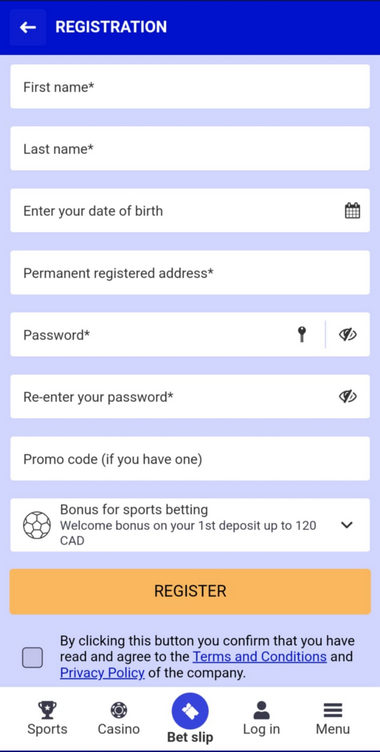Click the soccer ball bonus icon

pos(37,525)
